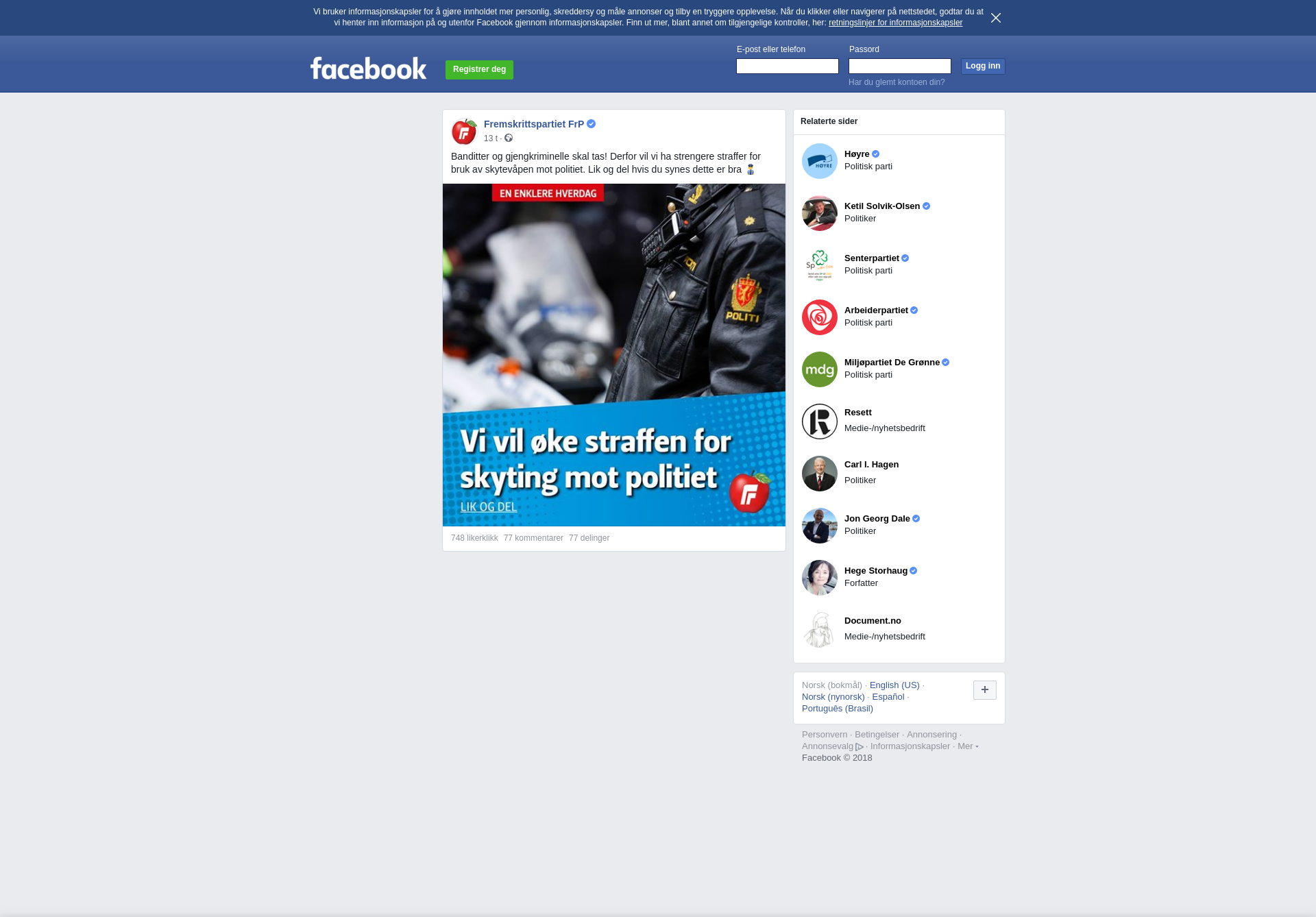
Task: Open retningslinjer for informasjonskapsler link
Action: pos(895,23)
